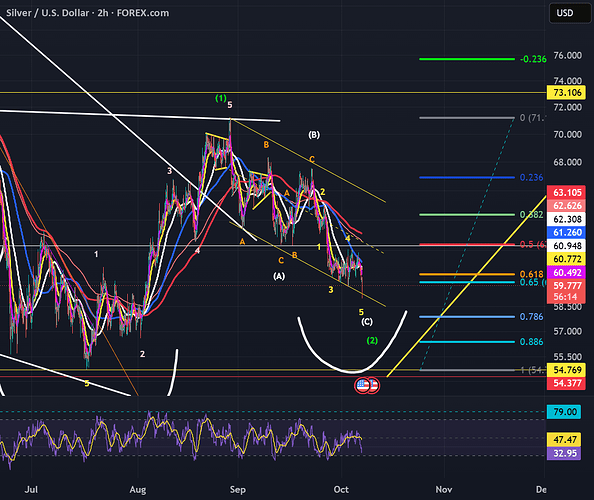
Task: Click the Nov date on time axis
Action: click(x=444, y=489)
